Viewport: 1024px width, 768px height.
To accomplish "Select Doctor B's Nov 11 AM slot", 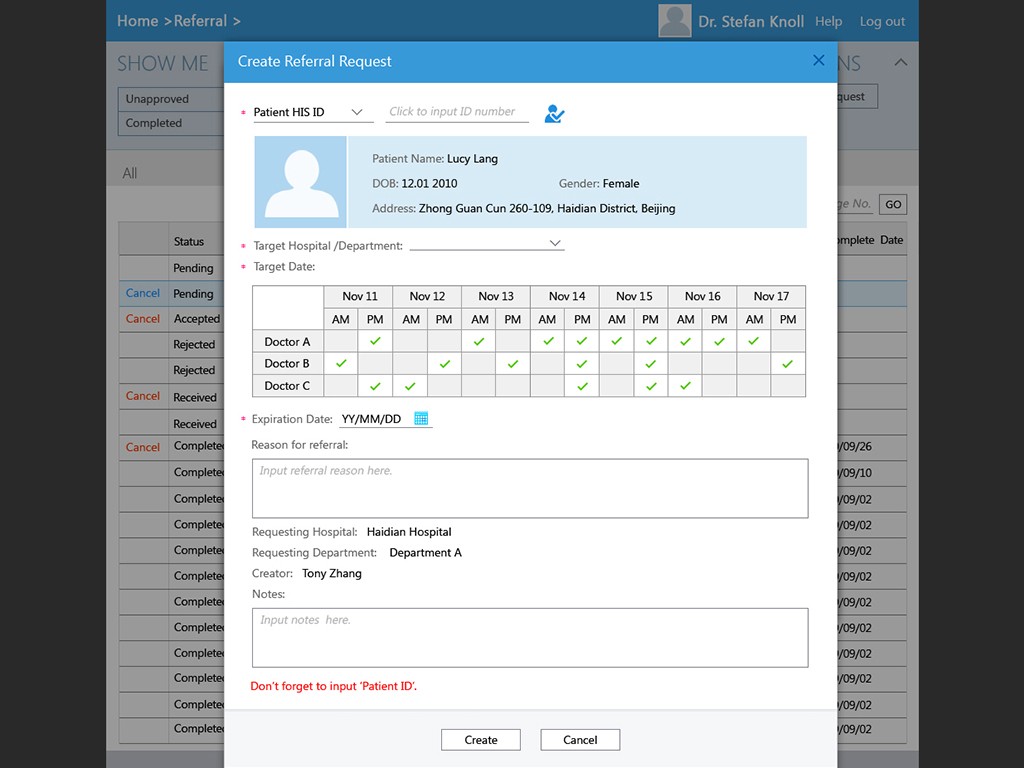I will [341, 364].
